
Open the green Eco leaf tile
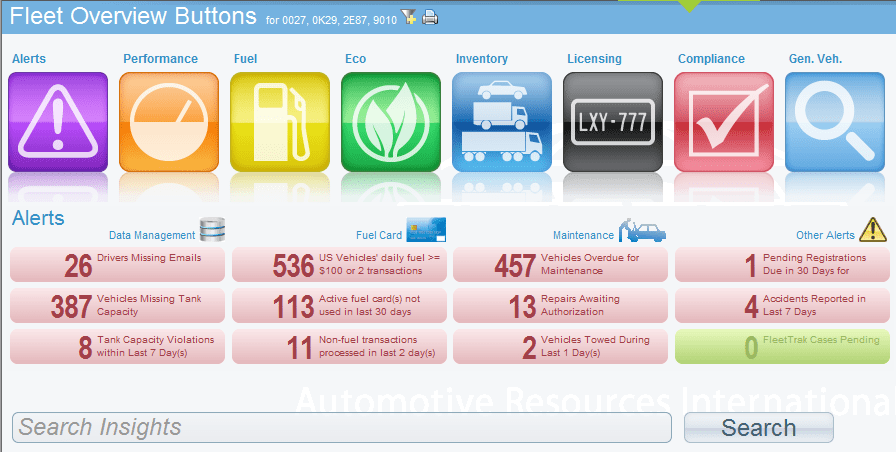390,121
